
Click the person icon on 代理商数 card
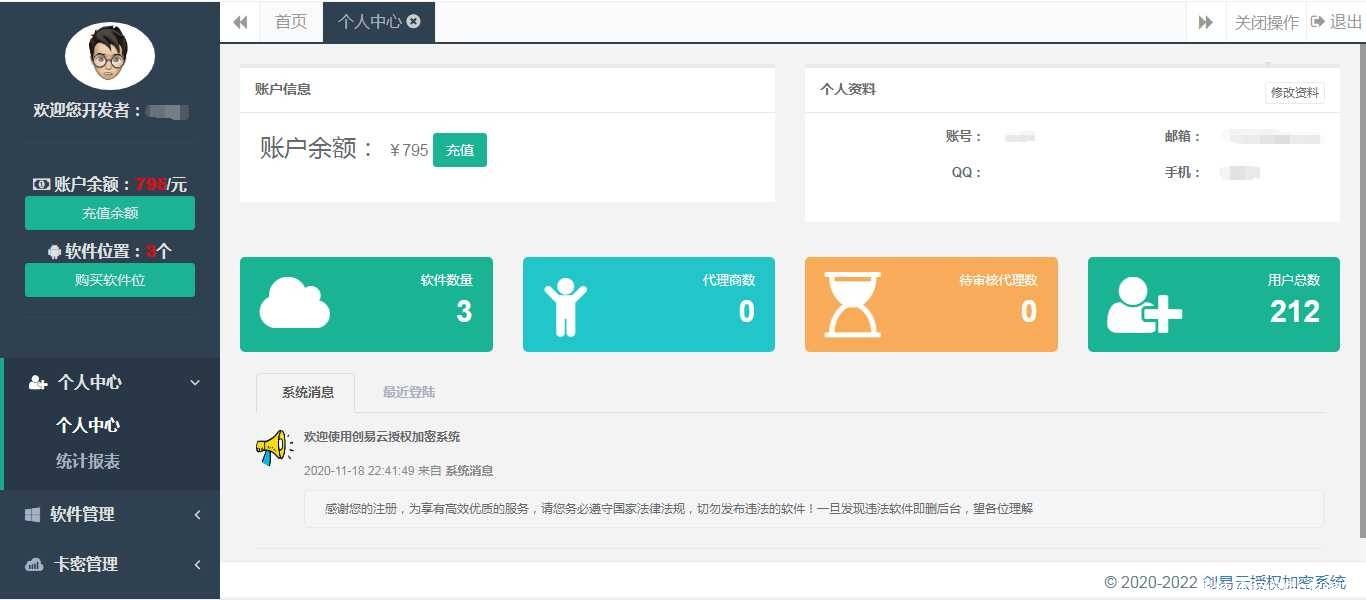(565, 306)
